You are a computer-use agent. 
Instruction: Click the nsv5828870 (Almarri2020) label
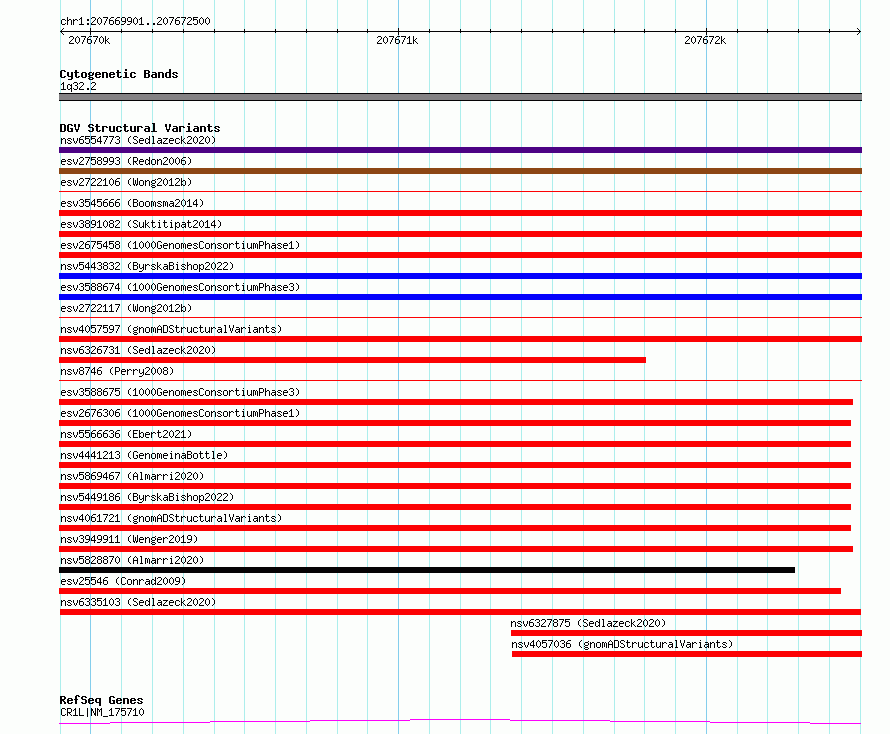[132, 560]
